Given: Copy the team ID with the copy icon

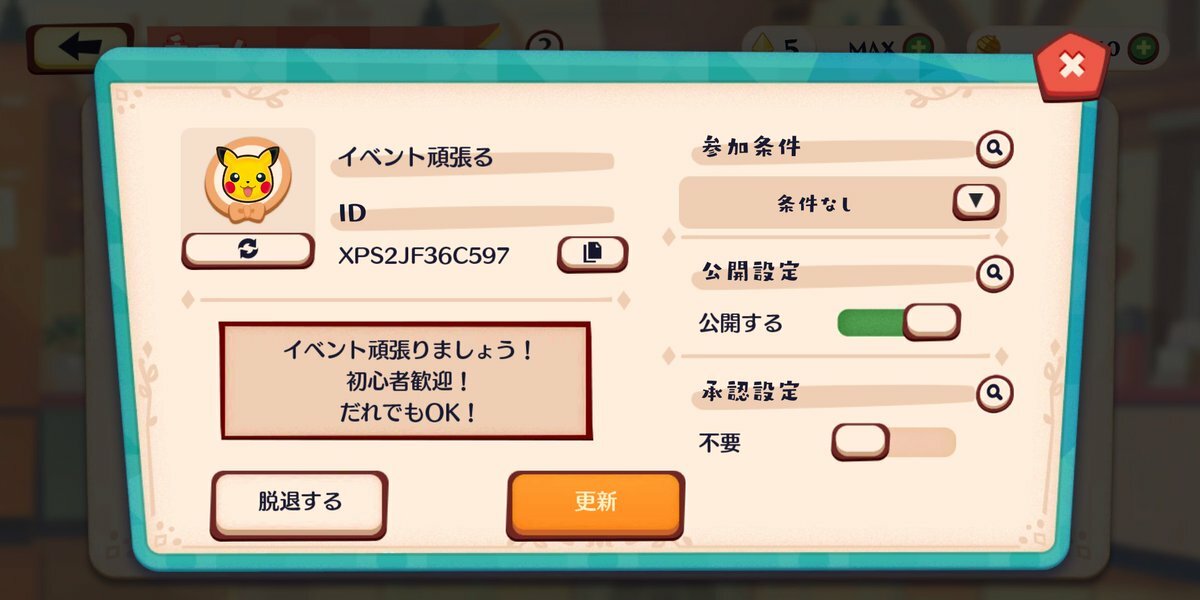Looking at the screenshot, I should [592, 254].
